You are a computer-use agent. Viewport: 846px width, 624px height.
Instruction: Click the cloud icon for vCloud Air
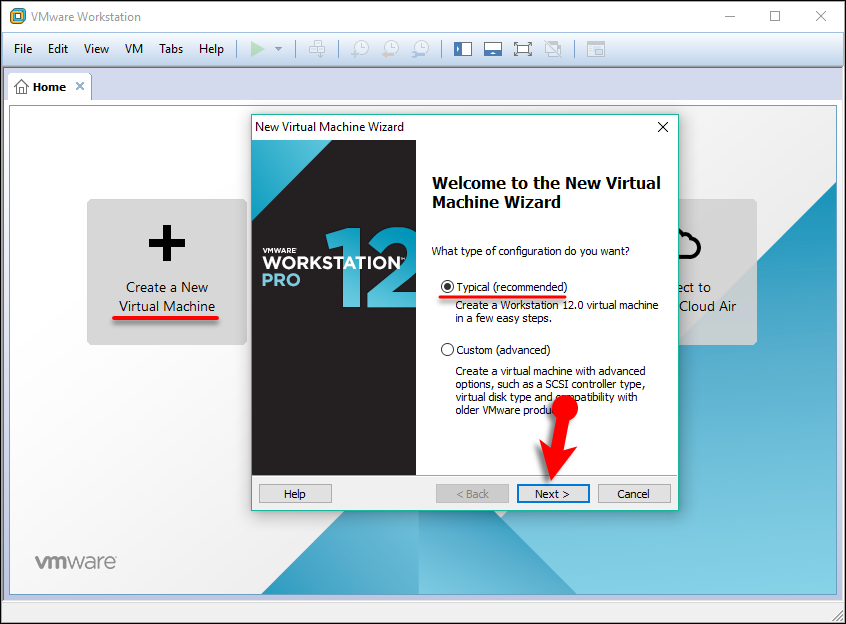pyautogui.click(x=690, y=244)
